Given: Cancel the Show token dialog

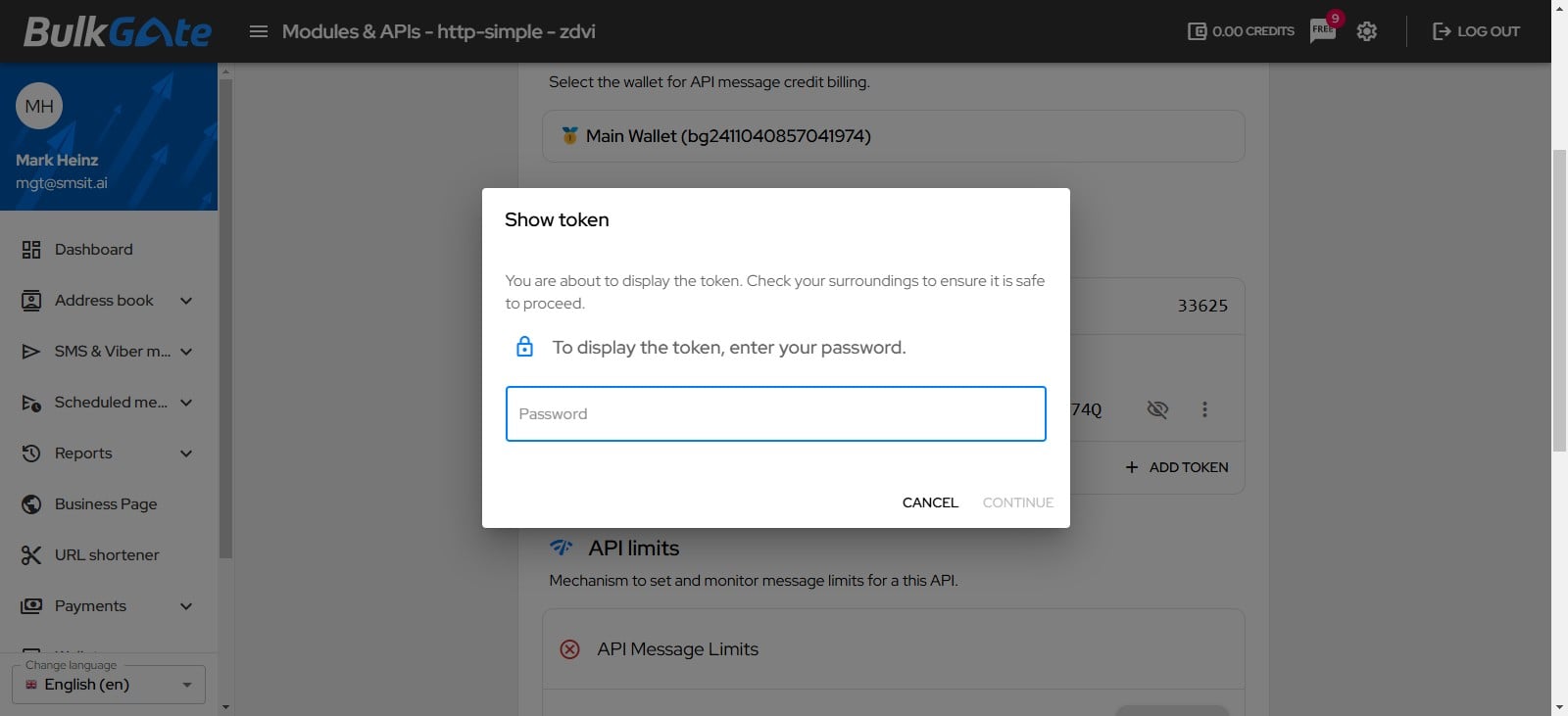Looking at the screenshot, I should click(x=928, y=501).
